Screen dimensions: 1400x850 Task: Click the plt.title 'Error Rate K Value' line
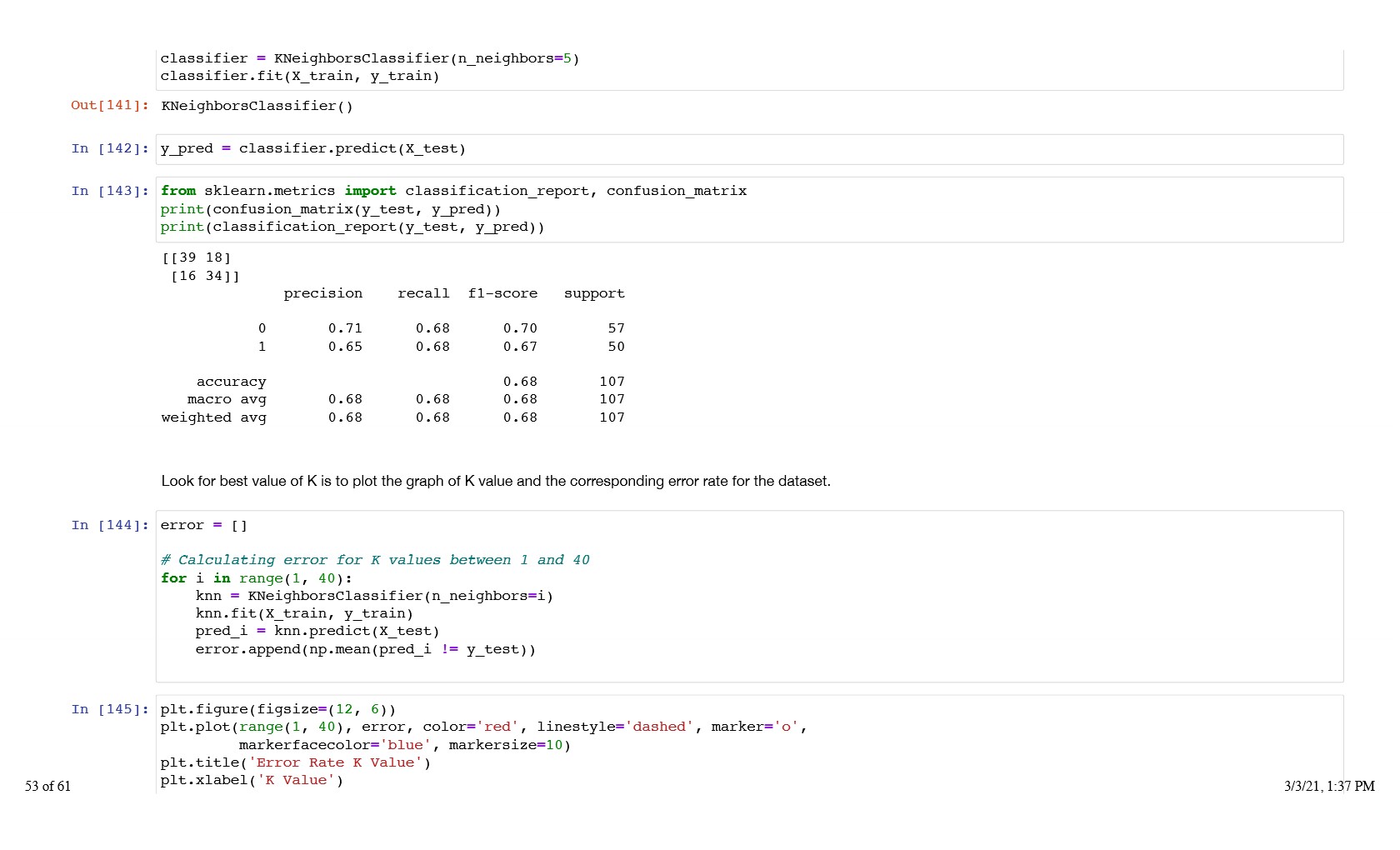click(x=296, y=762)
